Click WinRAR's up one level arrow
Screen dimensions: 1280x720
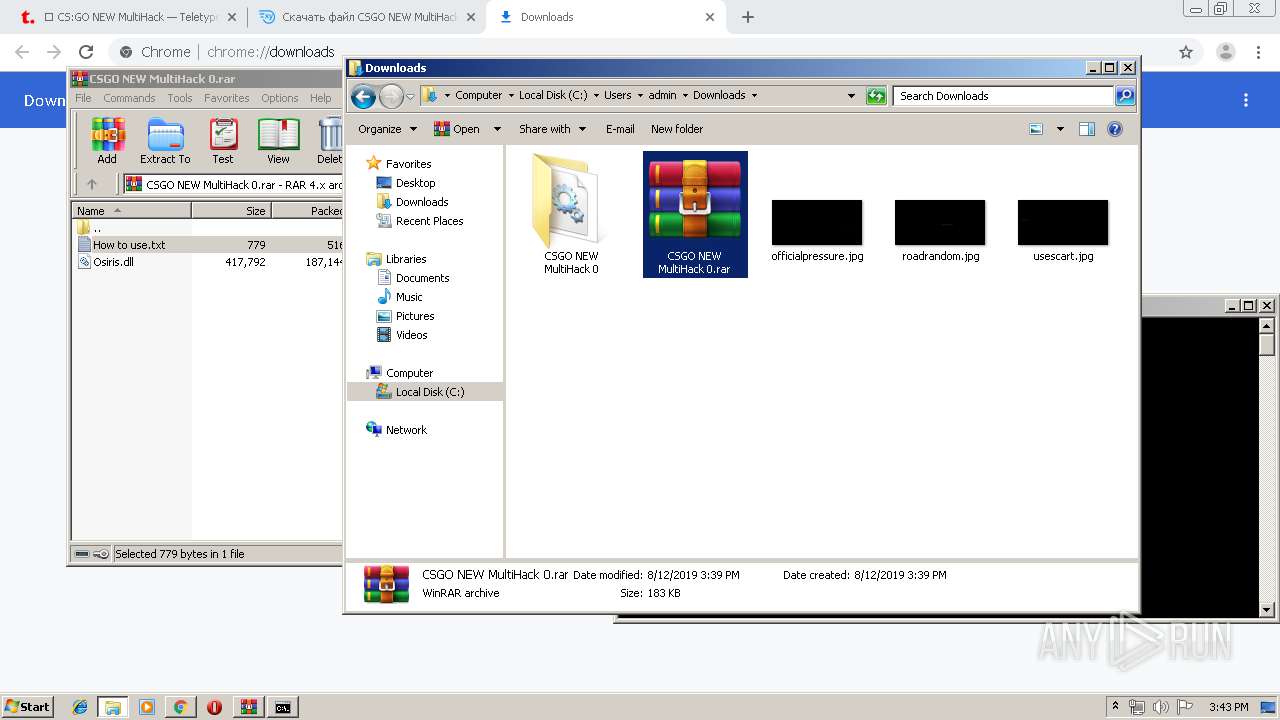click(x=92, y=184)
